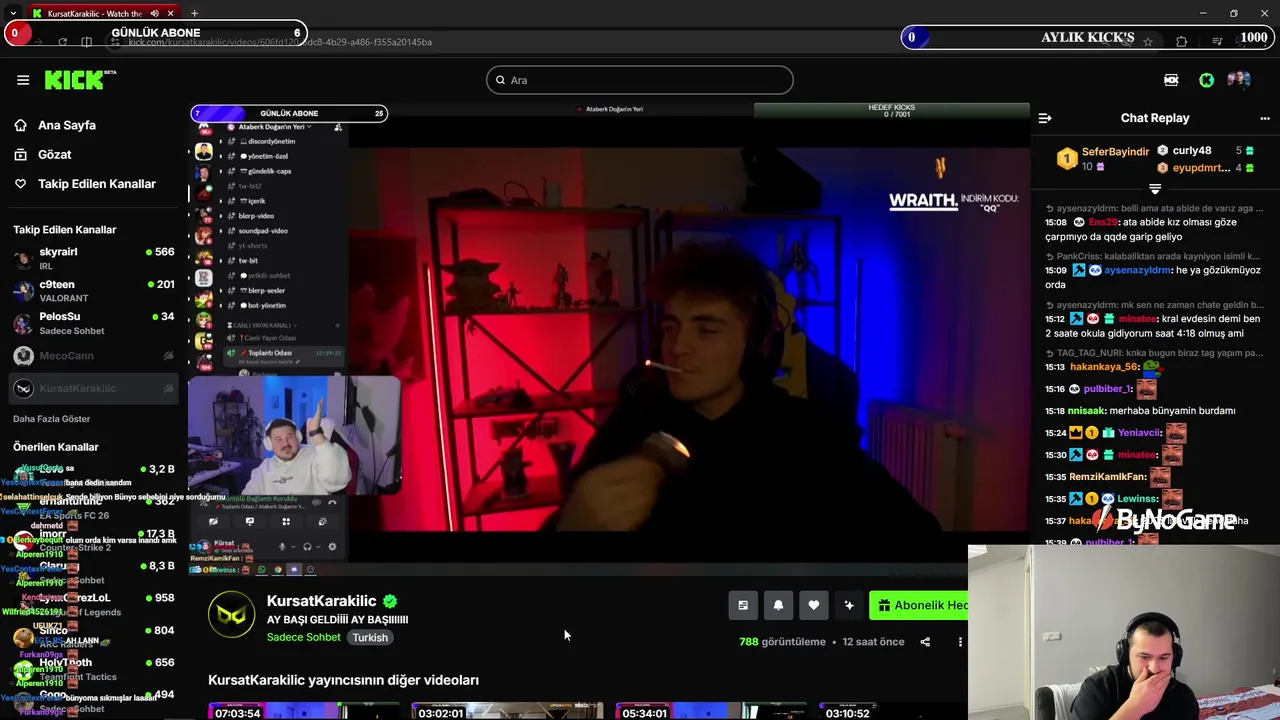Mute the KursatKarakilic browser tab audio icon
The image size is (1280, 720).
tap(155, 13)
